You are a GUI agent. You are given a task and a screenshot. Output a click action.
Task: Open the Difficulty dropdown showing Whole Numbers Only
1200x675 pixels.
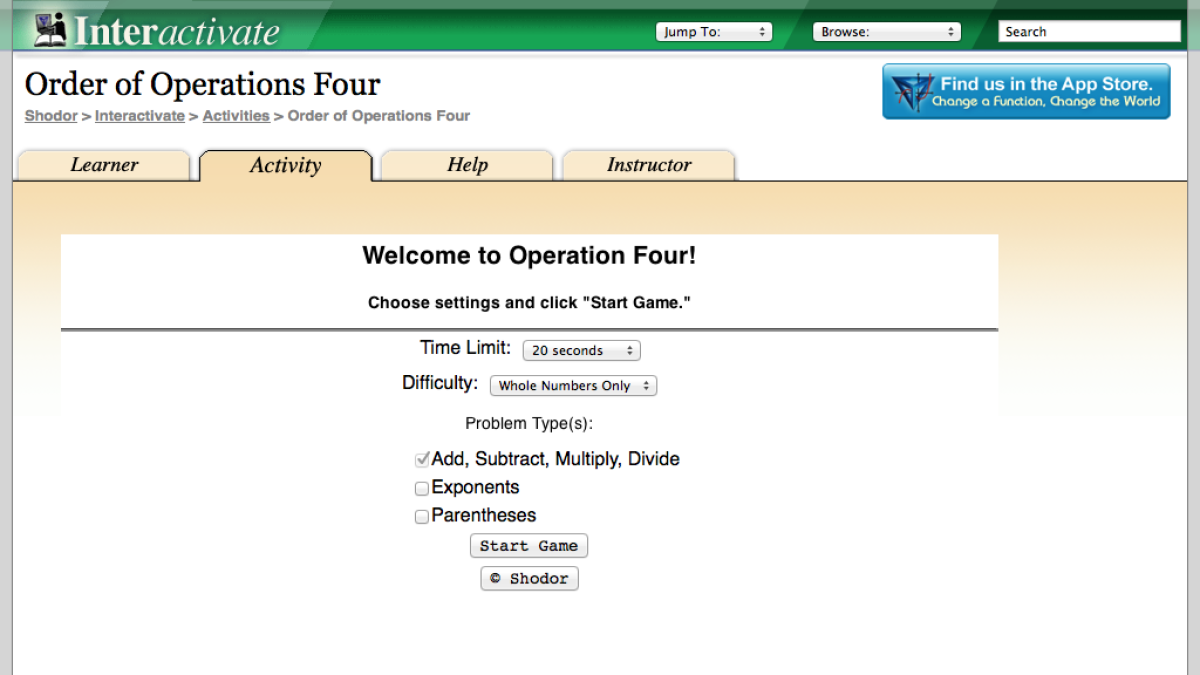pos(573,385)
